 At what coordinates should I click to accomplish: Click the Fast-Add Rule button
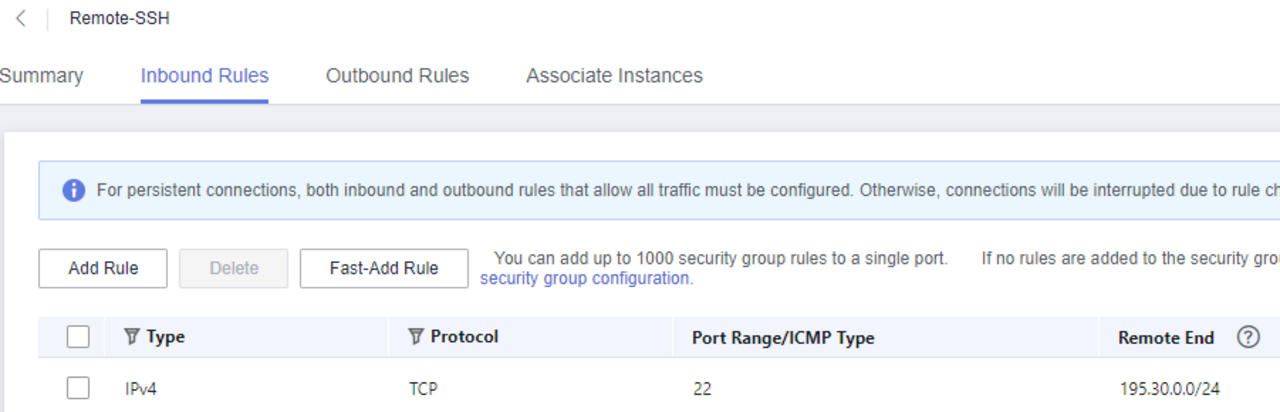384,268
